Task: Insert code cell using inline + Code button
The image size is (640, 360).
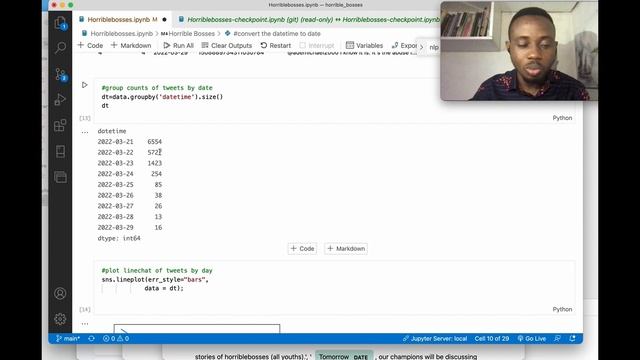Action: (x=302, y=249)
